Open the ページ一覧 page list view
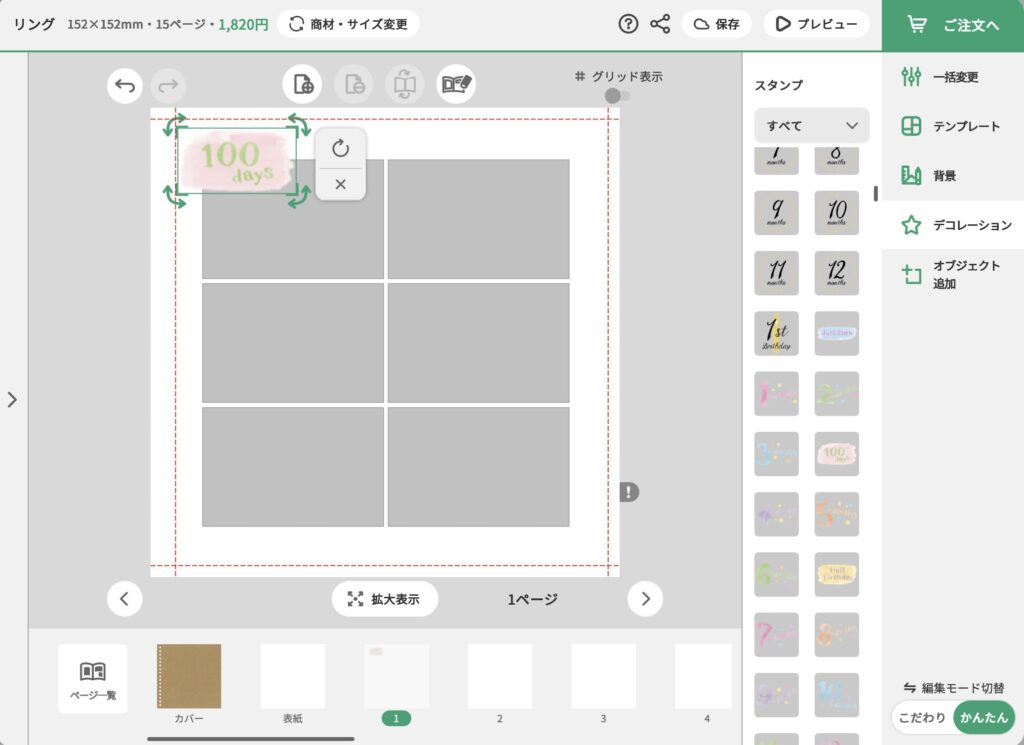Image resolution: width=1024 pixels, height=745 pixels. (x=91, y=678)
